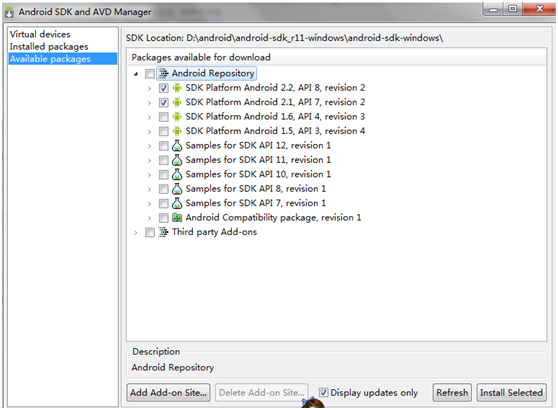Click the Refresh button

452,393
